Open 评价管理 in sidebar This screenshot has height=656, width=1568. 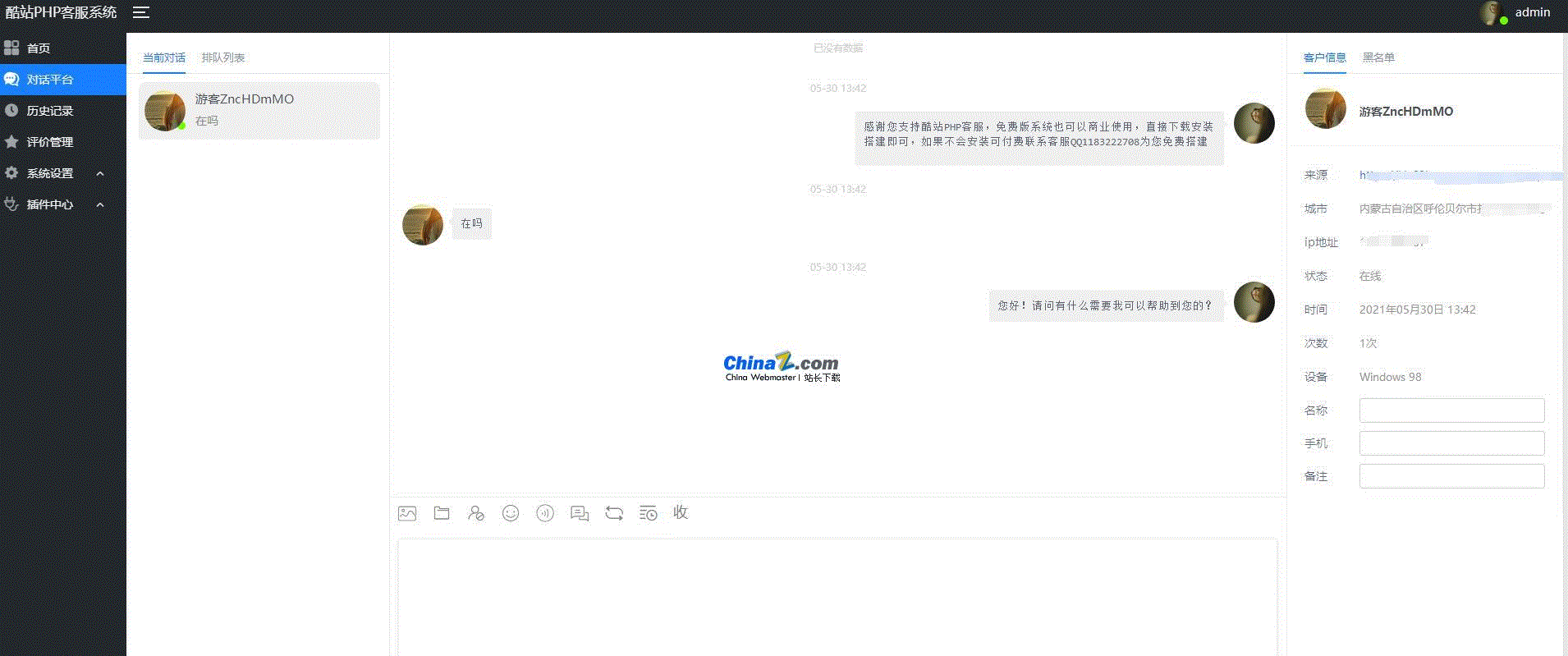pyautogui.click(x=50, y=142)
